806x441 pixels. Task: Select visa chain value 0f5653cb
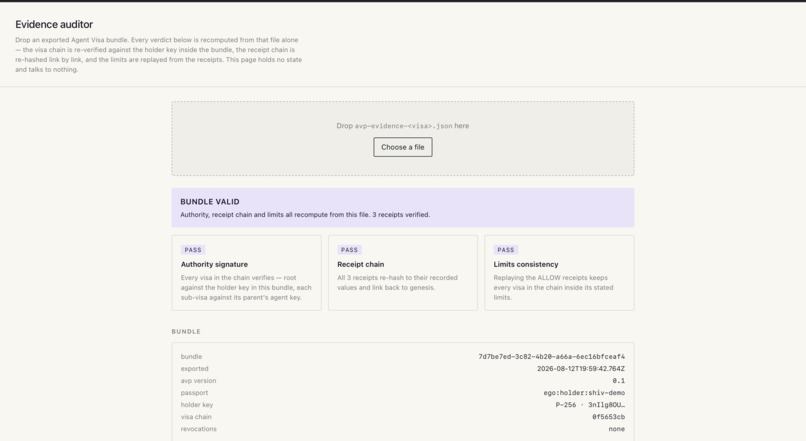[609, 417]
